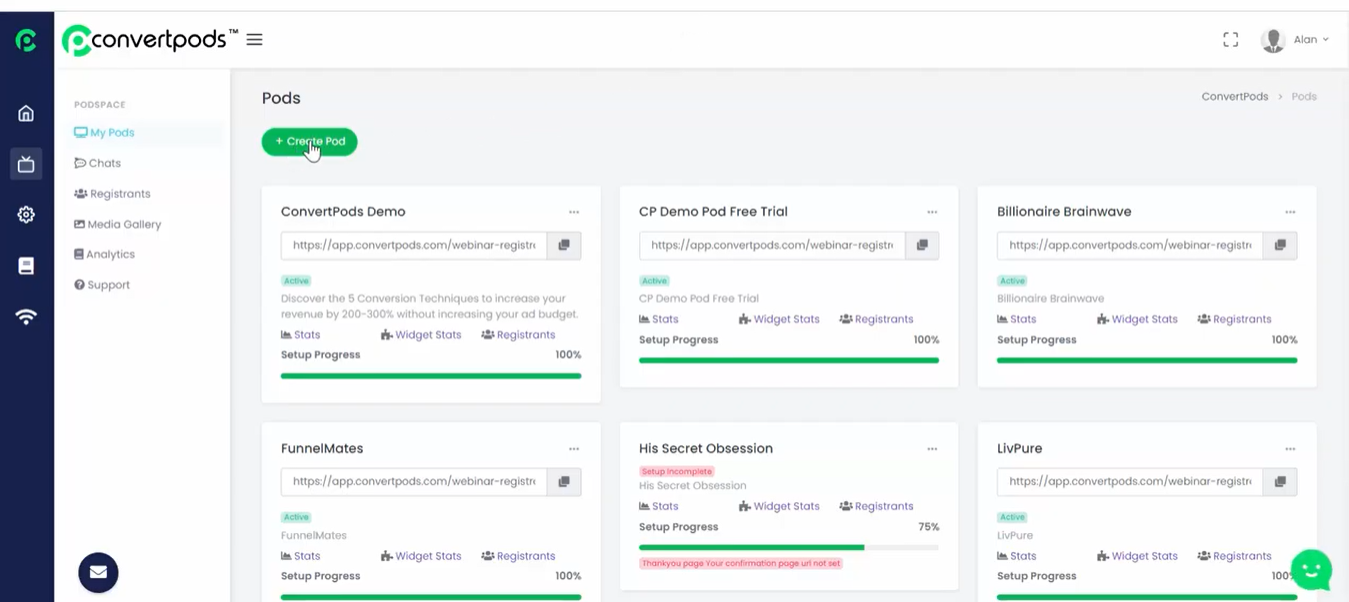
Task: Click the user avatar picture
Action: tap(1273, 40)
